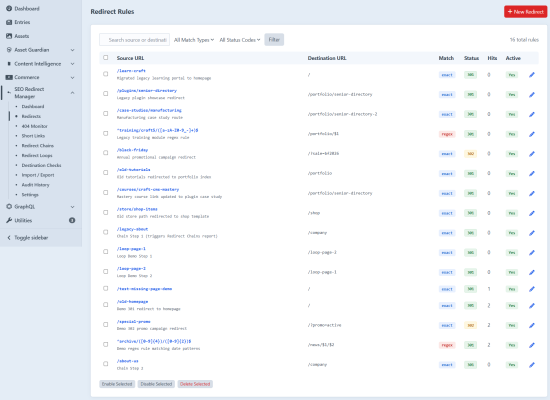The image size is (550, 400).
Task: Open the Redirect Chains submenu item
Action: click(38, 146)
